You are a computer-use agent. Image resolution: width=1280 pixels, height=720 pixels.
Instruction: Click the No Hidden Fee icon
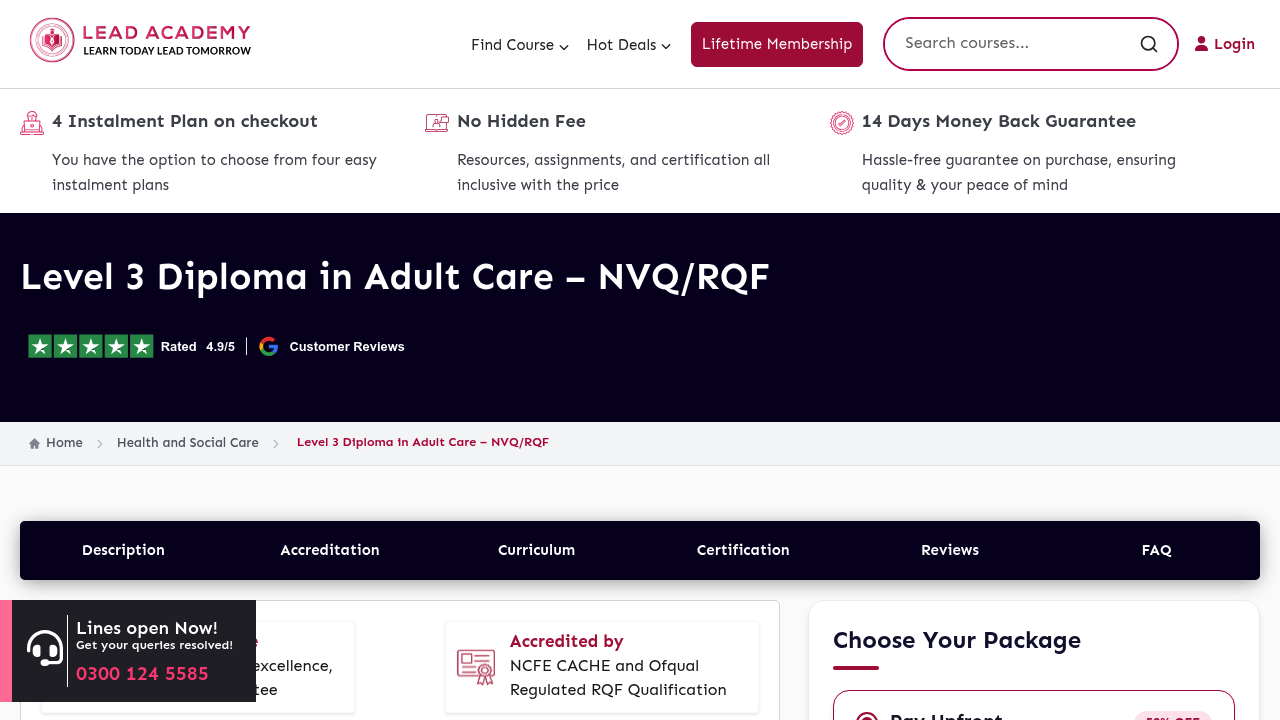tap(437, 123)
